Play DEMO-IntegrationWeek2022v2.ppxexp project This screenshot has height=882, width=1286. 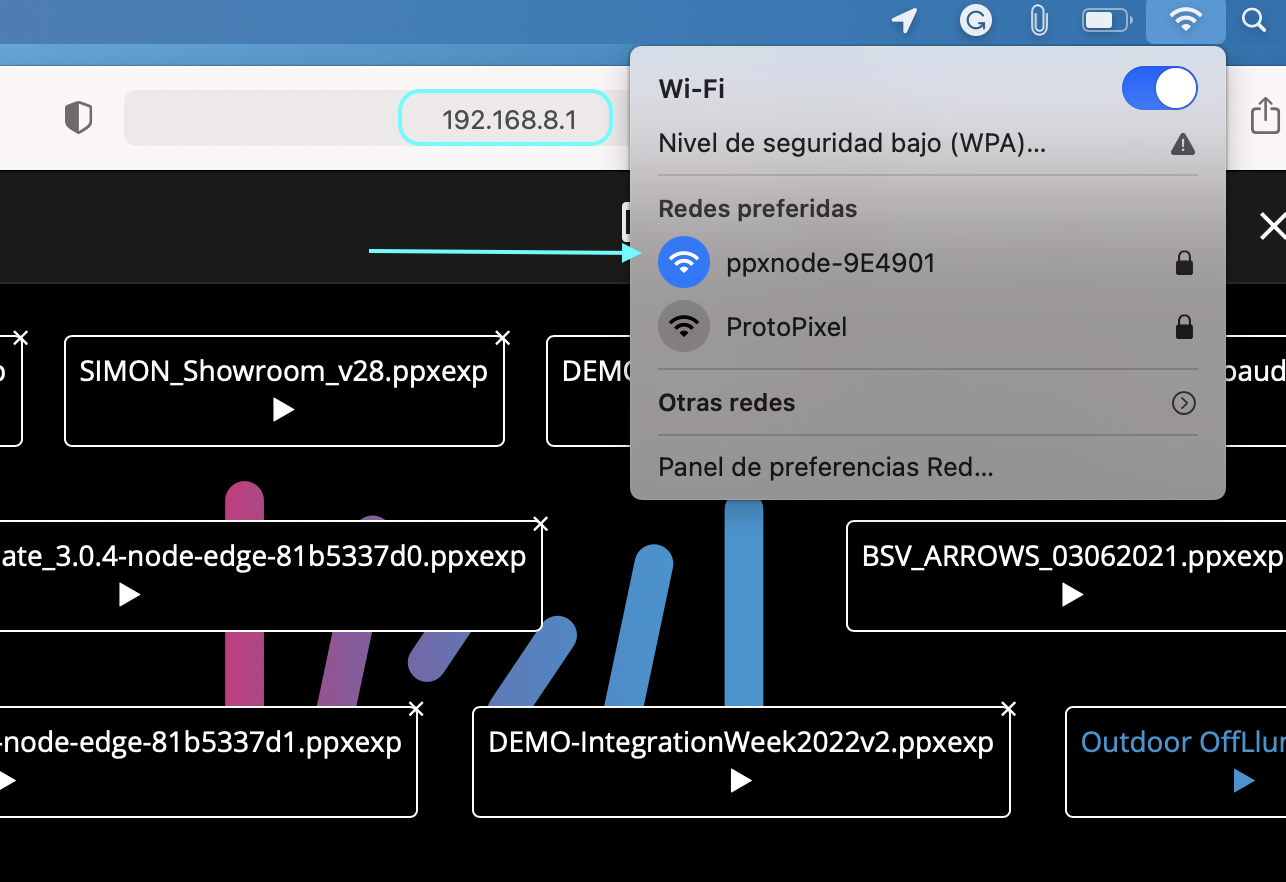click(740, 781)
